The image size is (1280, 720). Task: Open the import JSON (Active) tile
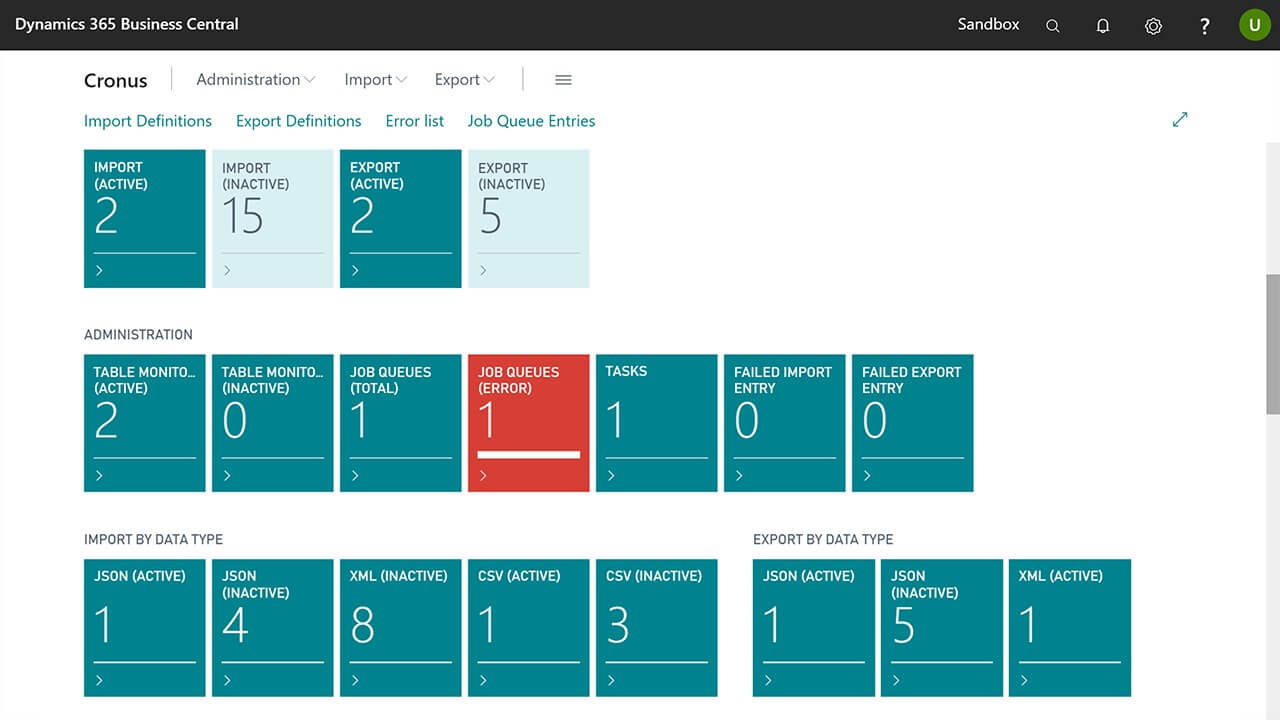click(145, 628)
